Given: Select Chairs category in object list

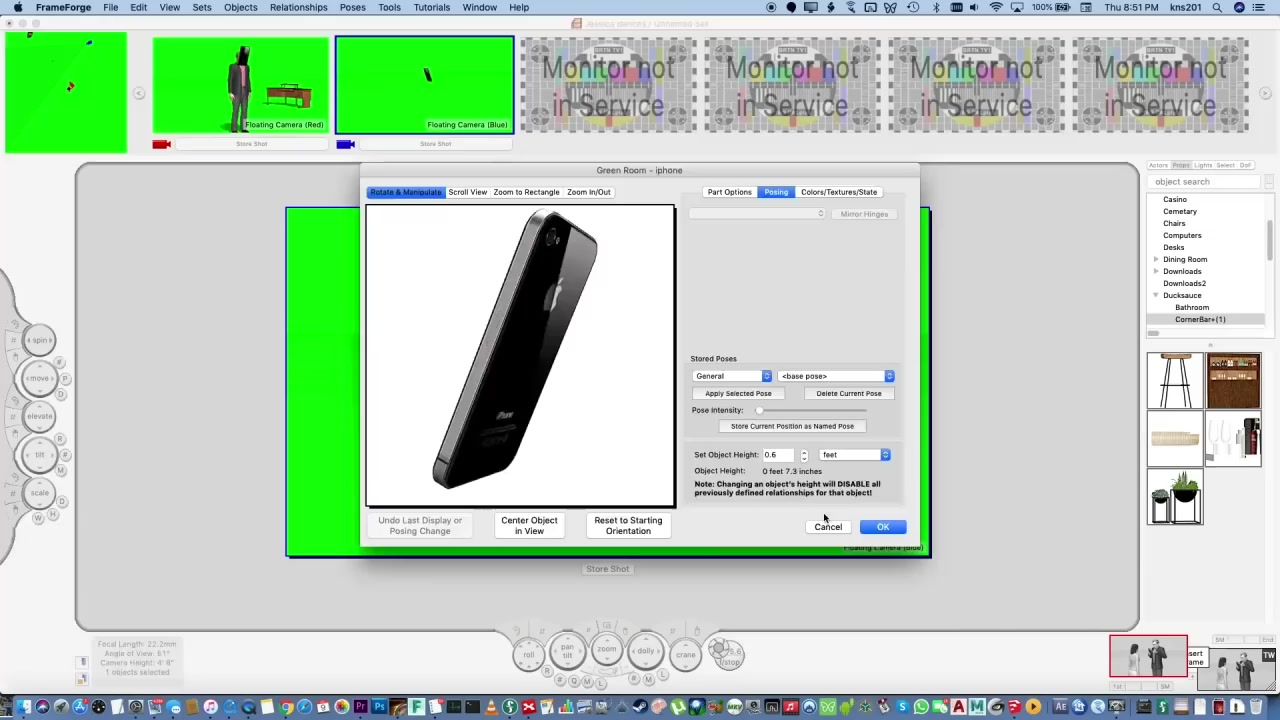Looking at the screenshot, I should click(1174, 223).
